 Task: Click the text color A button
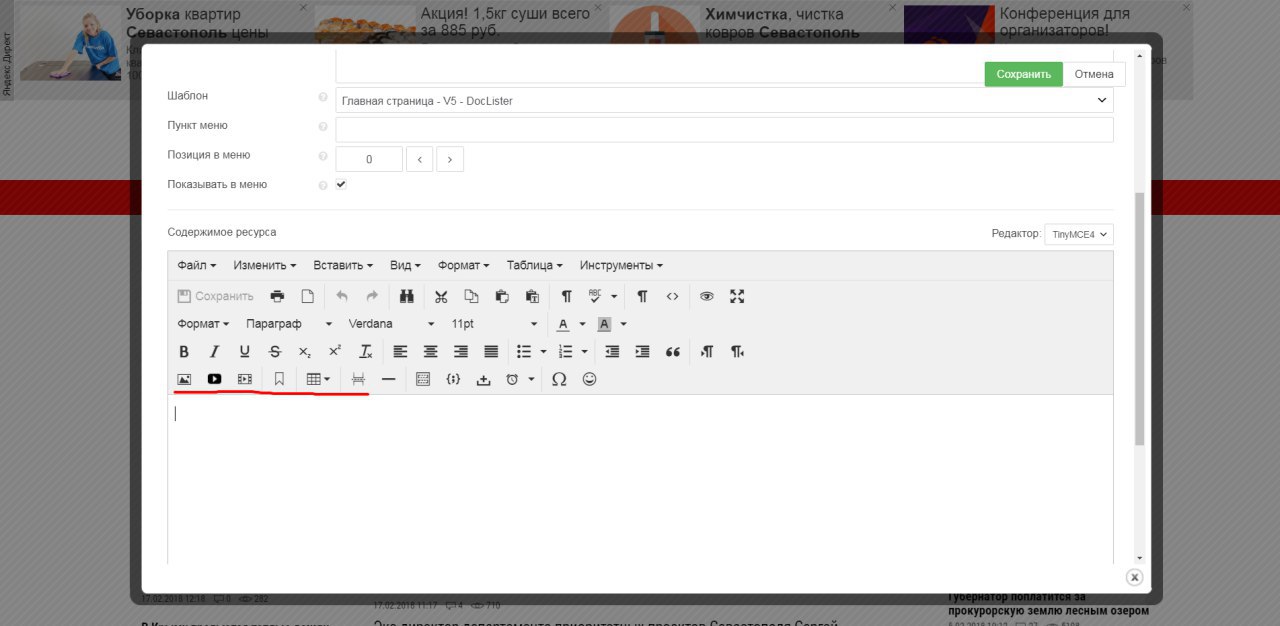(563, 324)
